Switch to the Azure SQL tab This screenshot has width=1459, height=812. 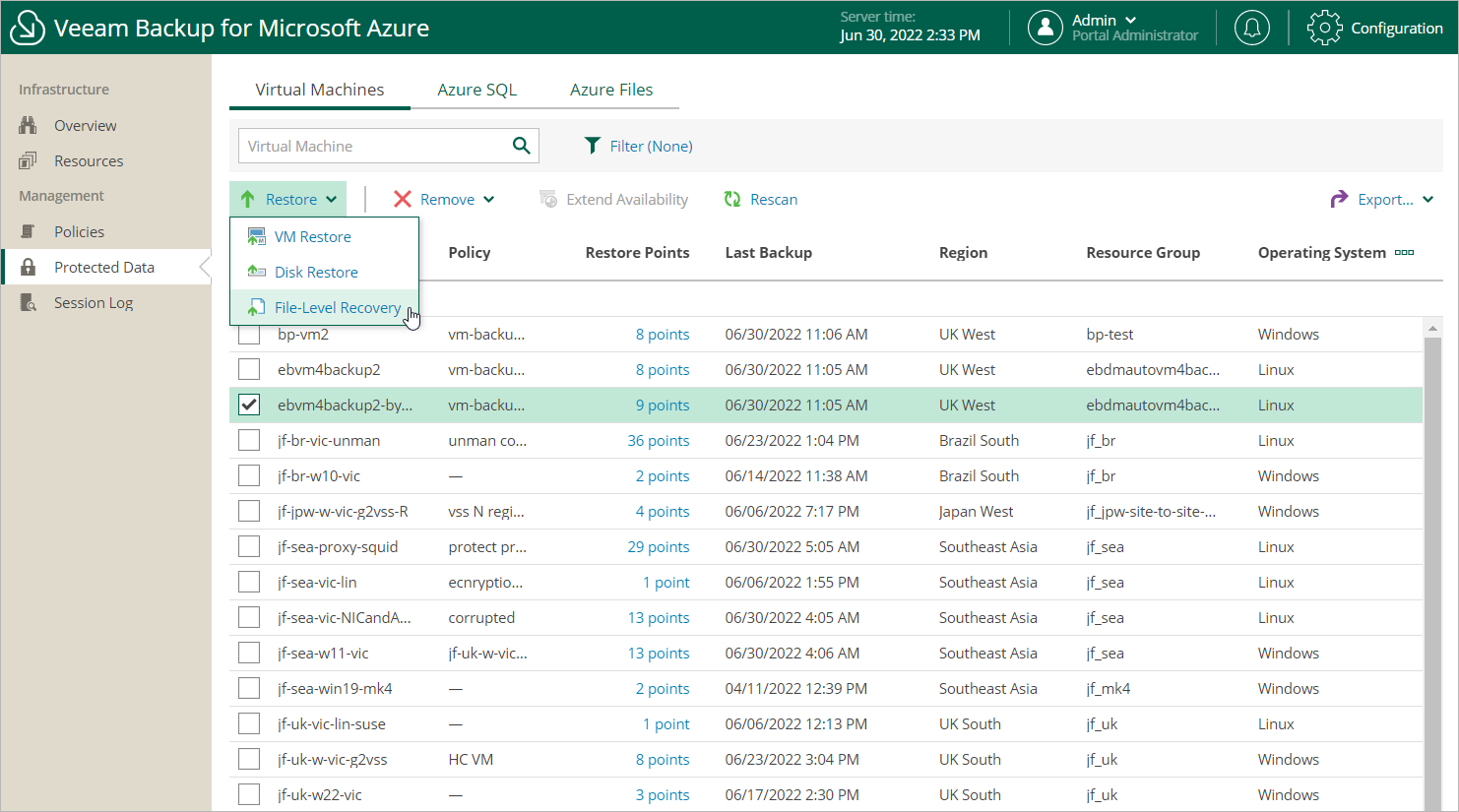pyautogui.click(x=476, y=90)
